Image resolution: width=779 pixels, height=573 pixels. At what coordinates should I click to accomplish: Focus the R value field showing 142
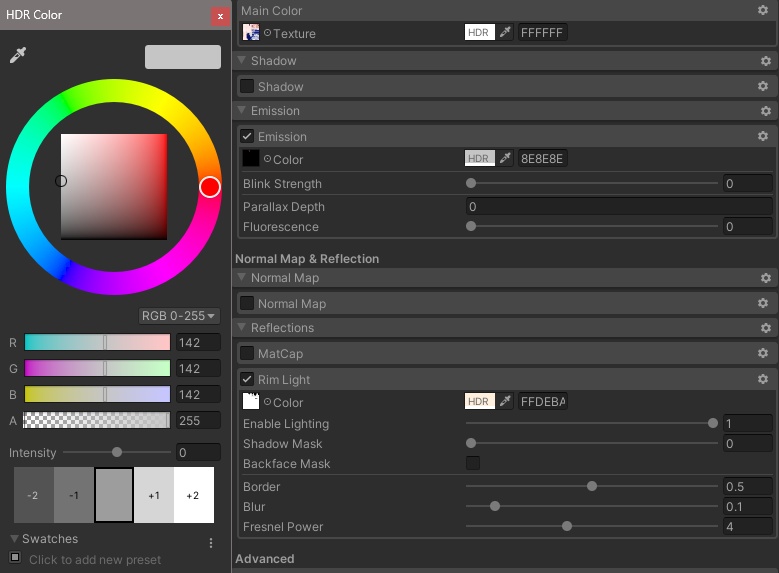[x=198, y=342]
